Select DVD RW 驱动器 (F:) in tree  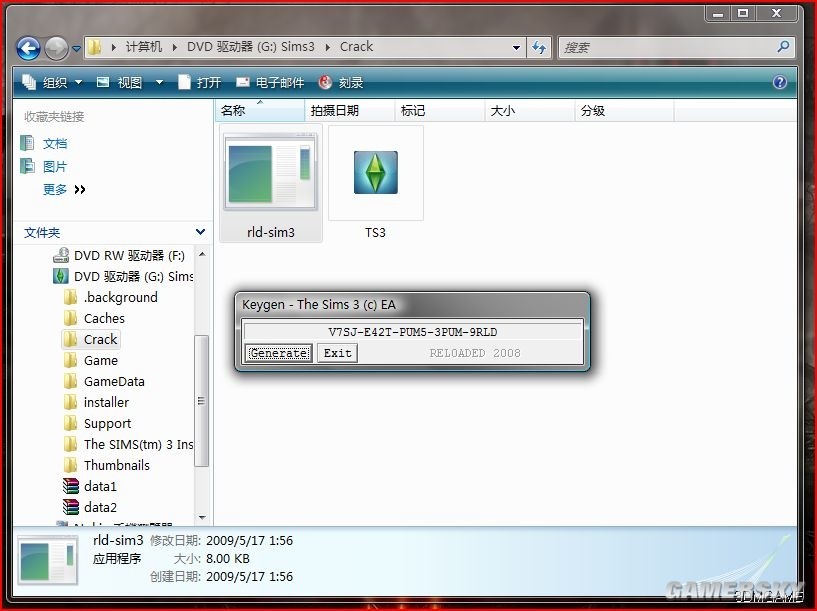pyautogui.click(x=119, y=255)
